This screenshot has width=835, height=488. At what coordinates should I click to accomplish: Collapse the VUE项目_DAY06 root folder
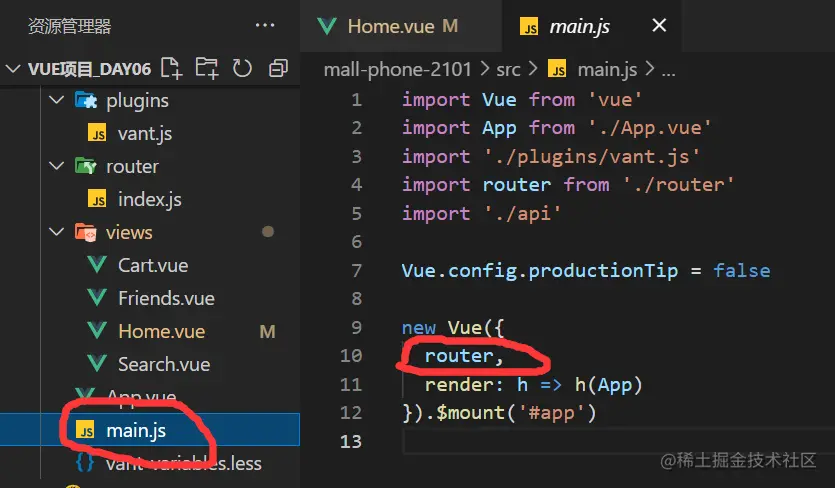[13, 69]
